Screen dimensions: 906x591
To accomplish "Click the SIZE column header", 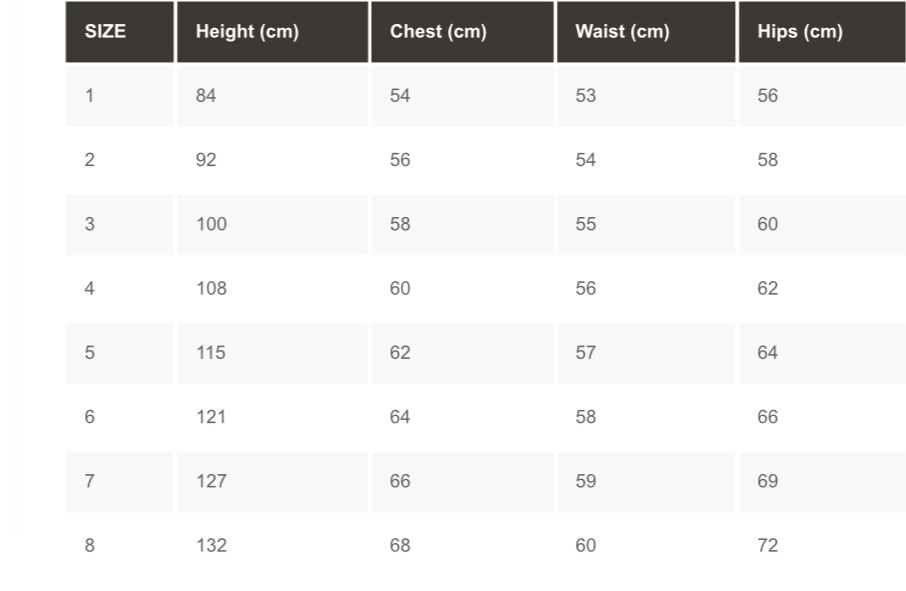I will pos(120,32).
